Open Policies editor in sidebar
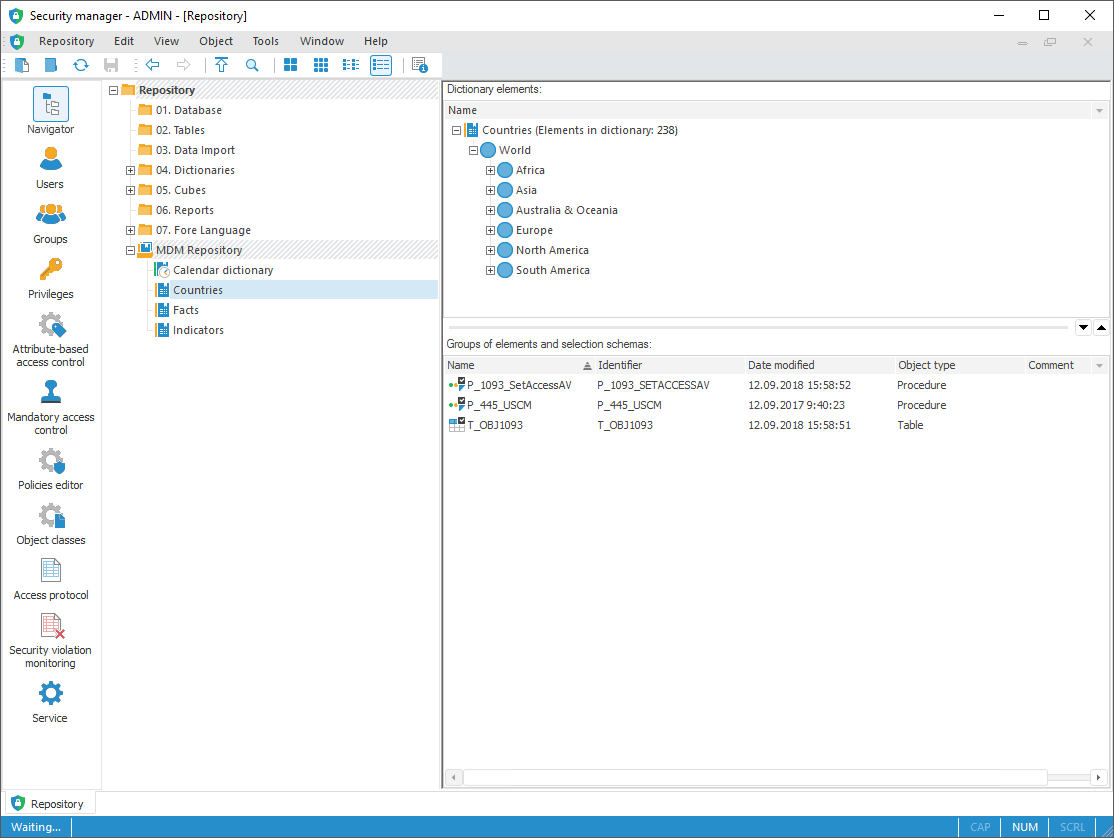 pos(50,468)
